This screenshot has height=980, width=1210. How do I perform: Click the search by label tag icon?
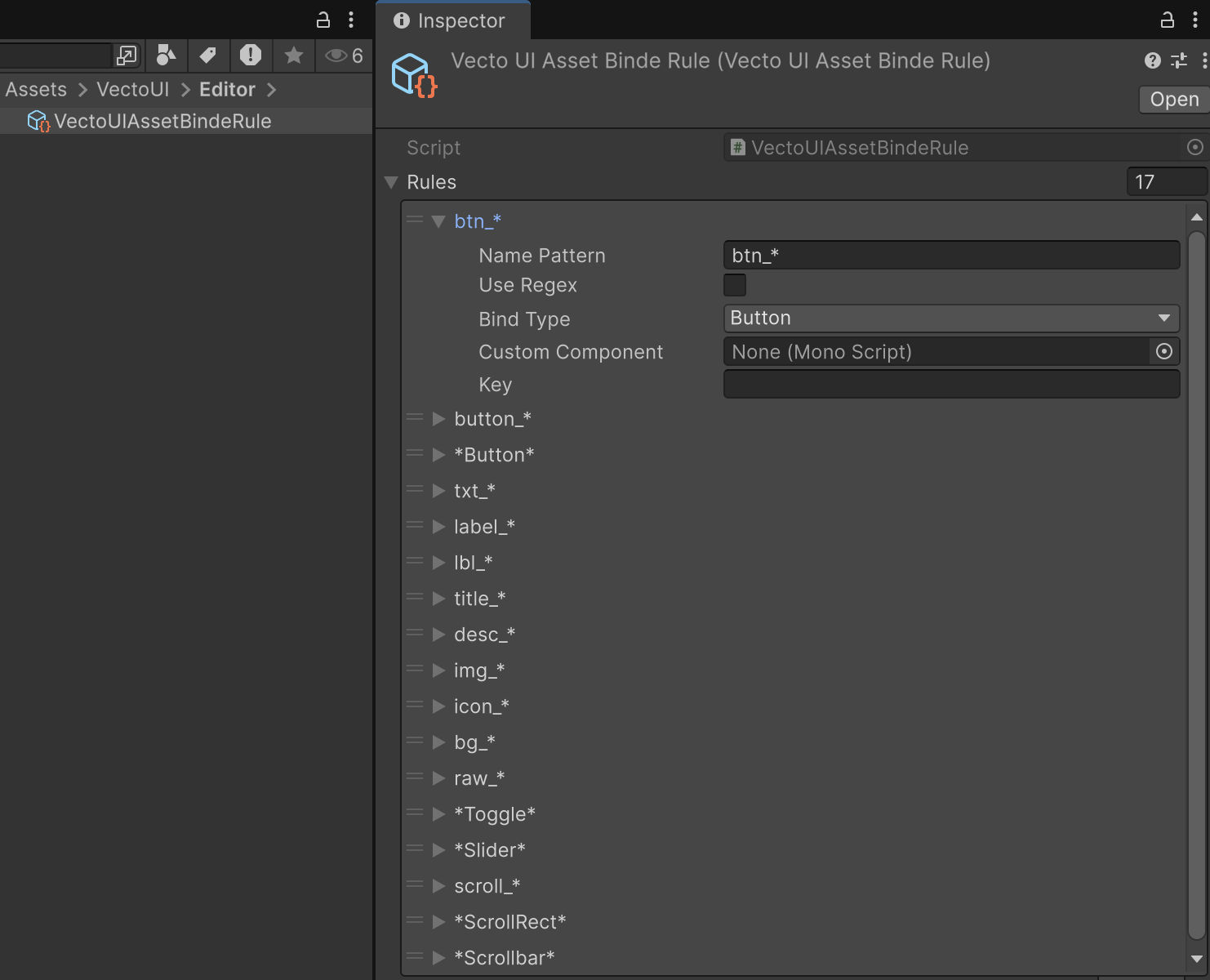(x=208, y=55)
